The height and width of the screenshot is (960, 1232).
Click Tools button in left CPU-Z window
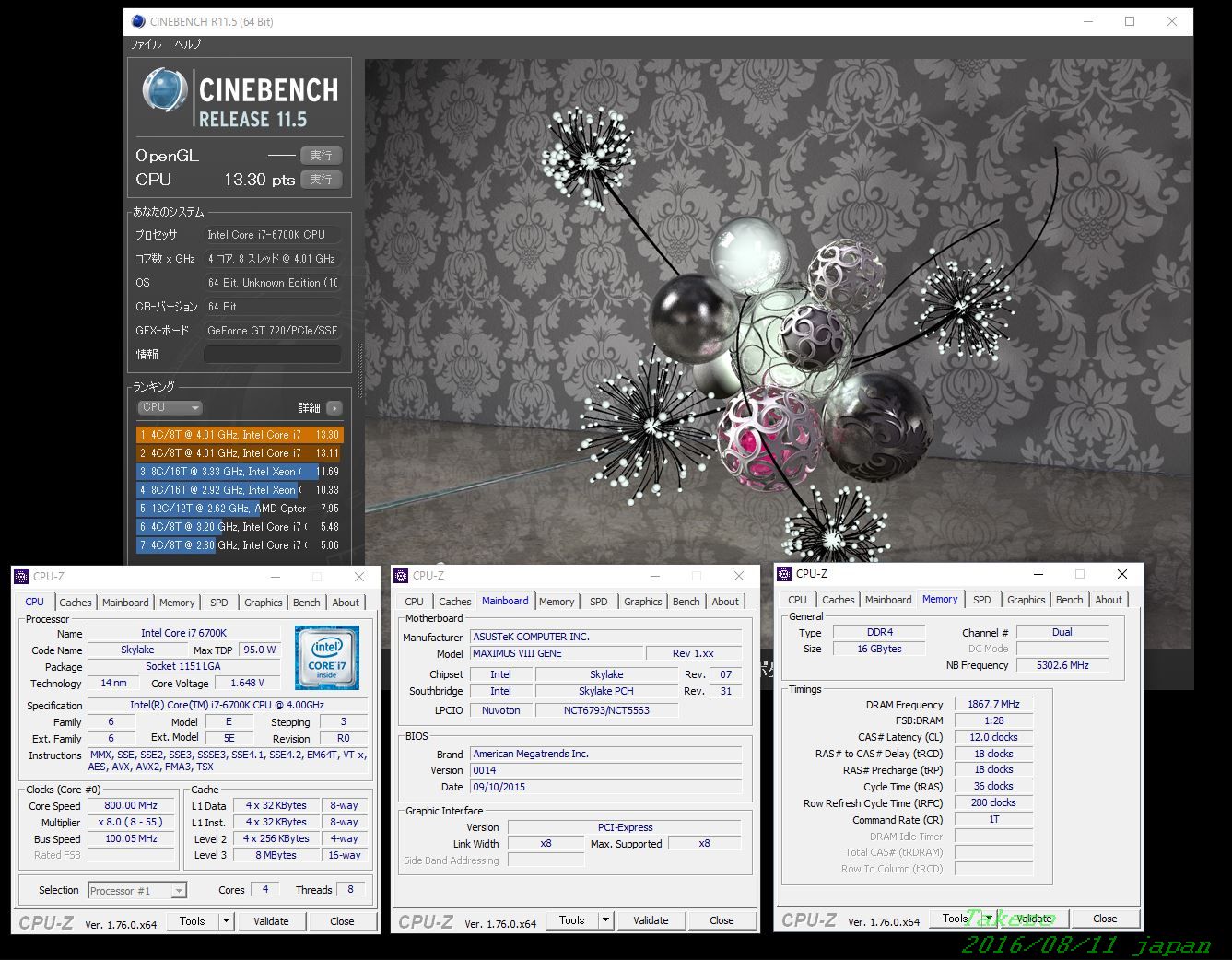(x=193, y=921)
